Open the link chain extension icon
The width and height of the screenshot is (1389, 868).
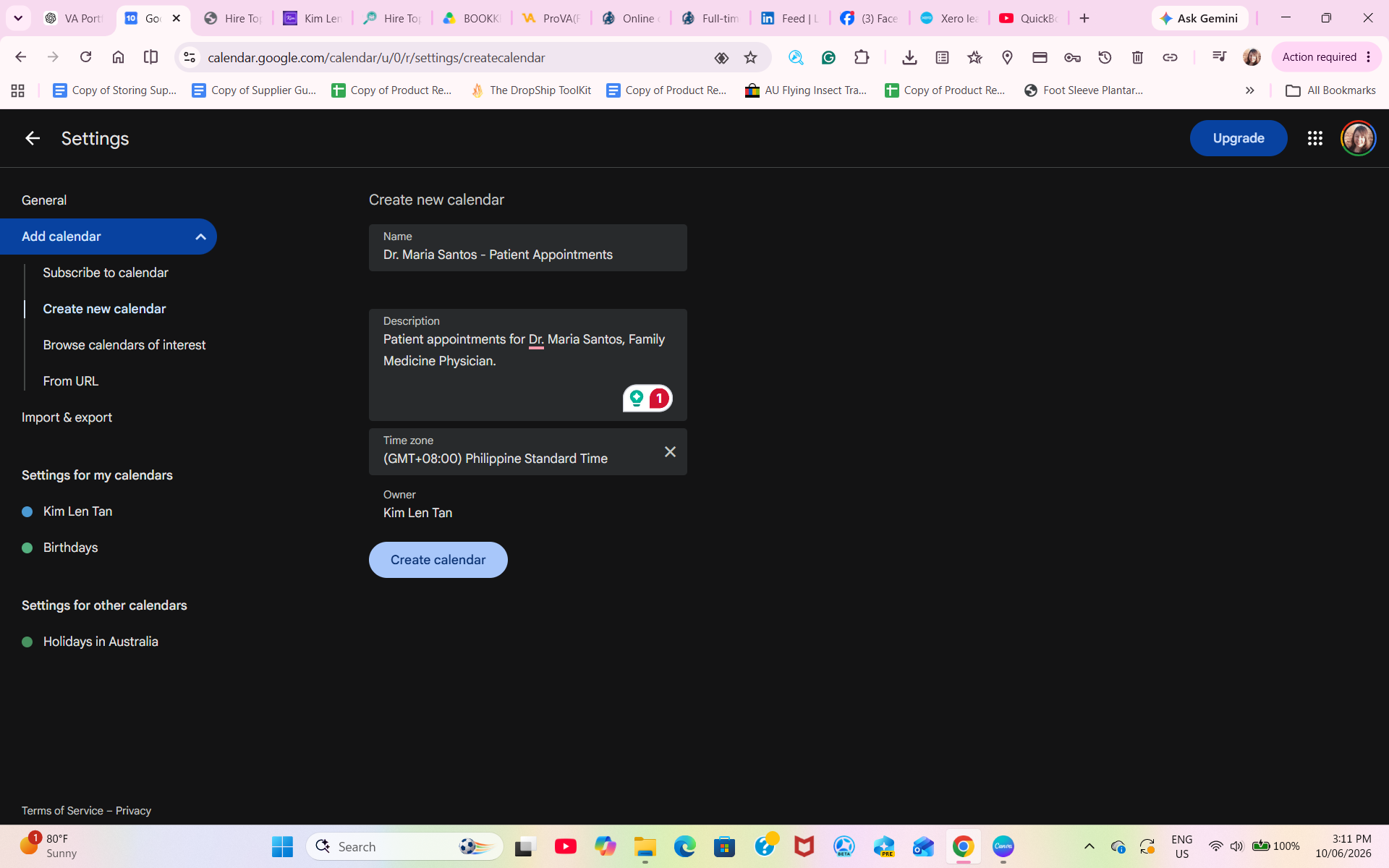tap(1170, 57)
